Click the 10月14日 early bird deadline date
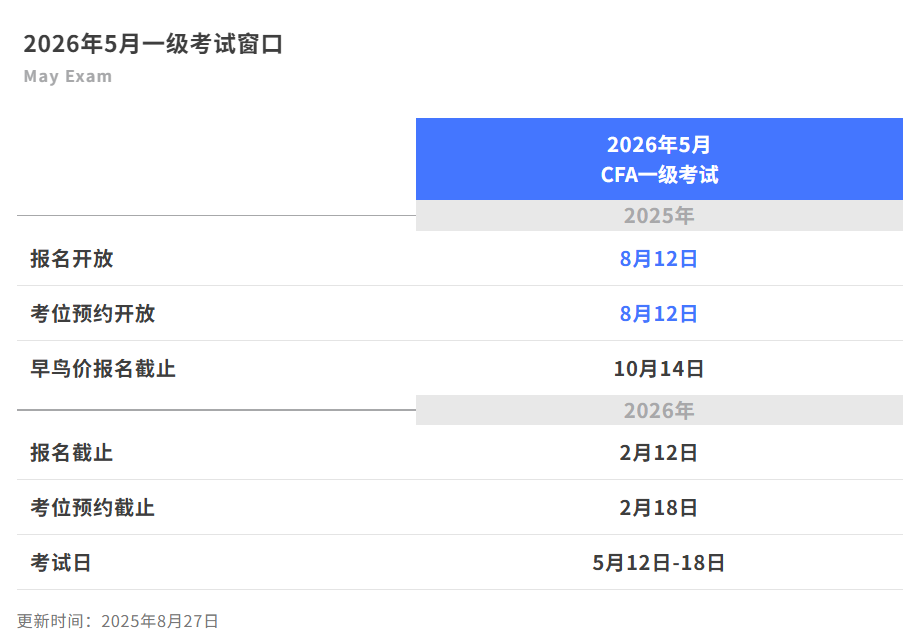The image size is (906, 640). 658,369
